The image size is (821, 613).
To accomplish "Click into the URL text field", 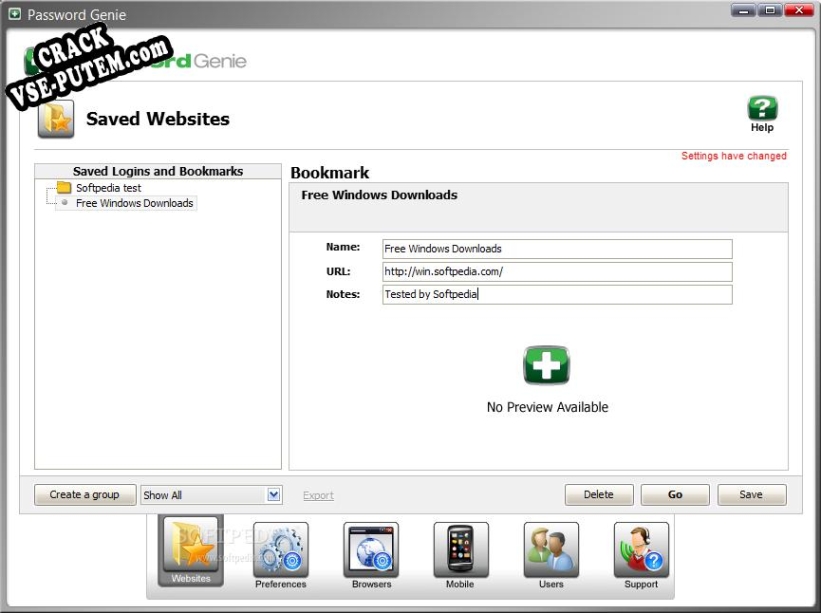I will coord(557,272).
